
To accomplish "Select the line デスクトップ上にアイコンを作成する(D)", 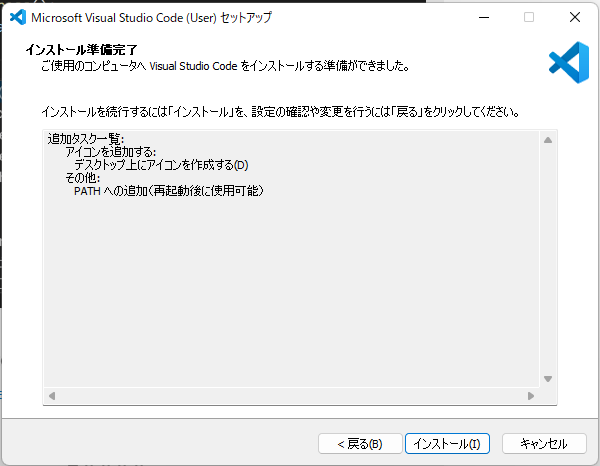I will point(161,165).
